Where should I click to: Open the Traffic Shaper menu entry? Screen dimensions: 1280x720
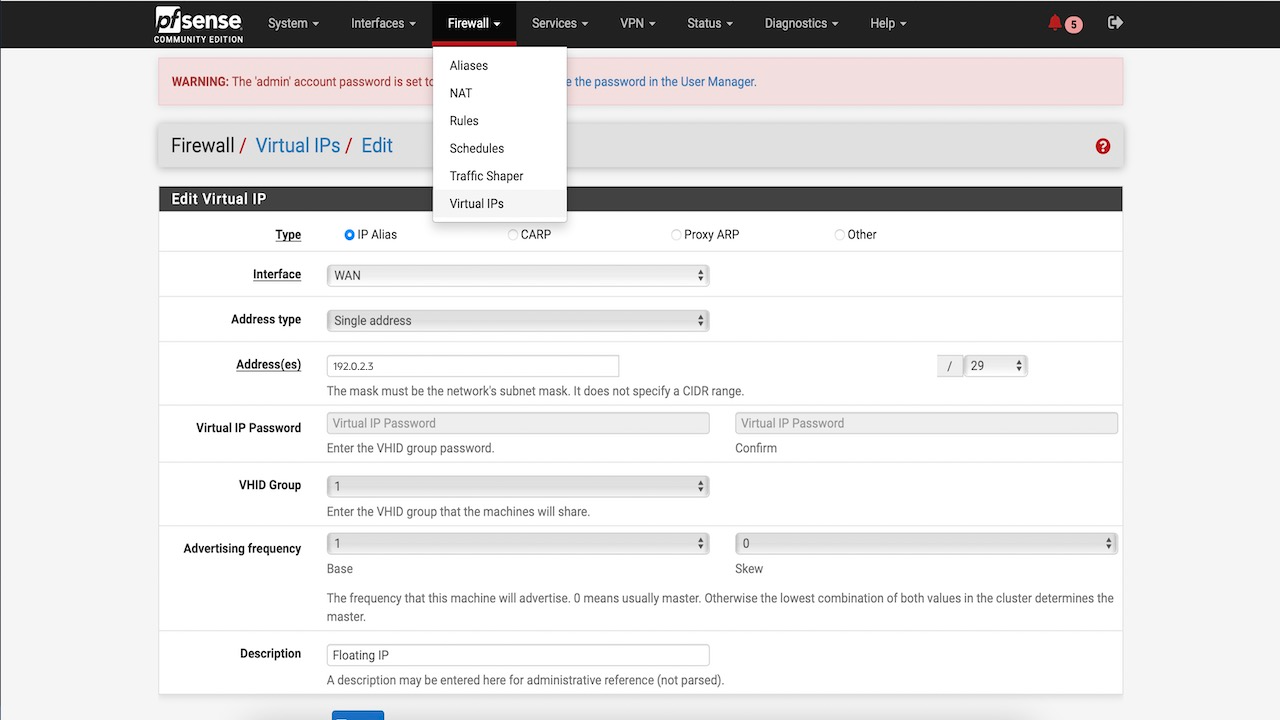tap(486, 176)
